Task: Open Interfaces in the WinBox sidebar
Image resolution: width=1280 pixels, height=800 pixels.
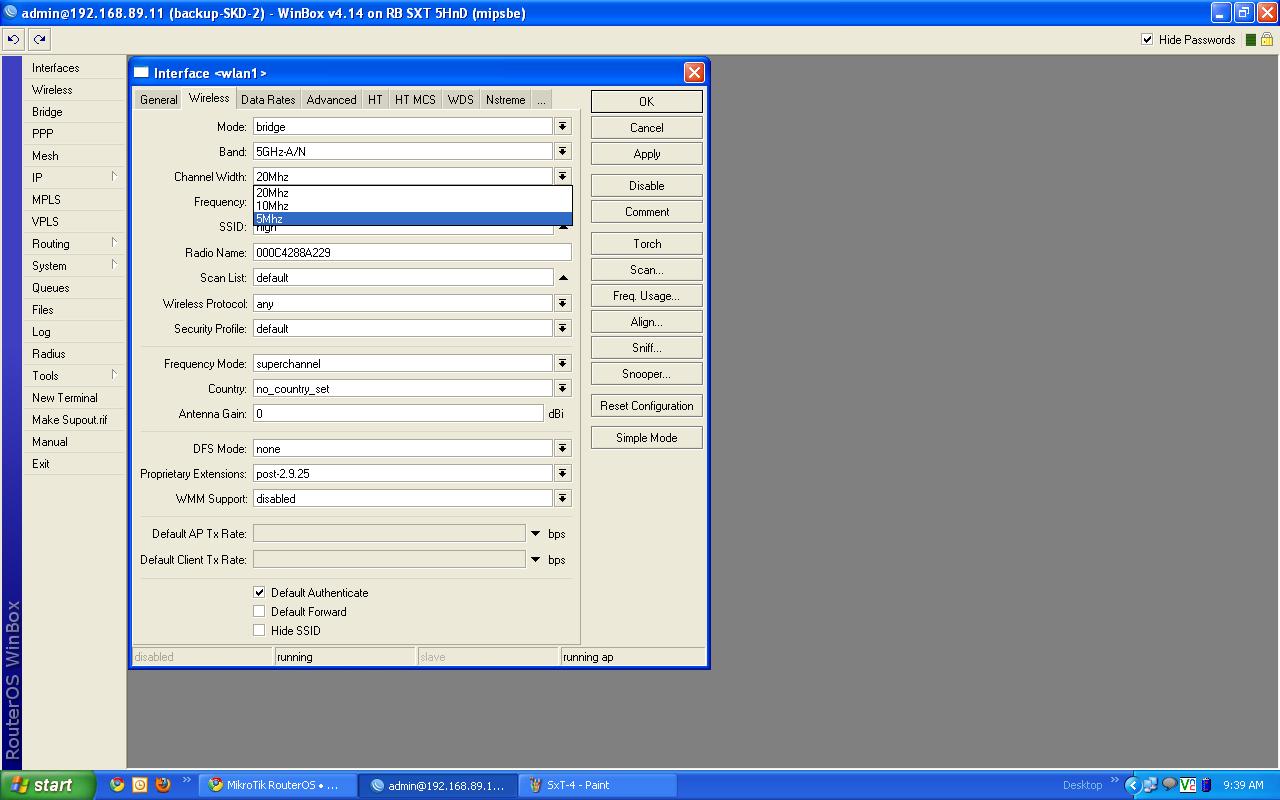Action: [x=74, y=68]
